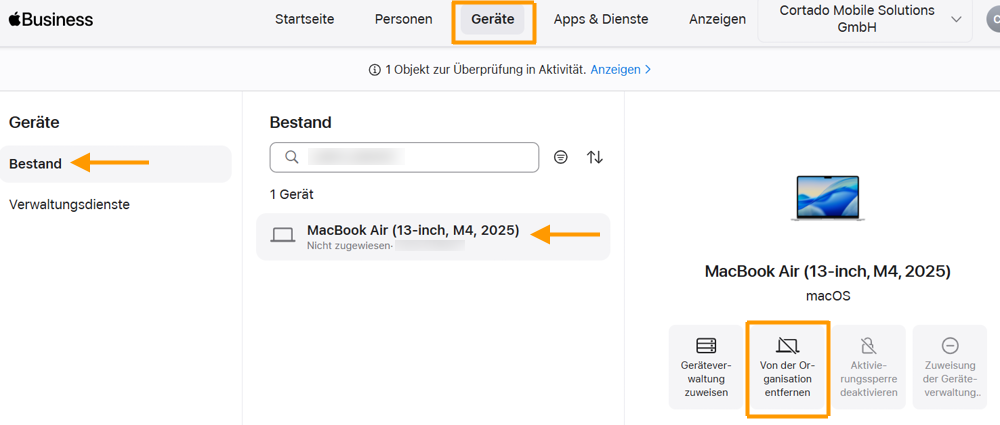Click the 'Nicht zugewiesen' status text
1000x425 pixels.
tap(349, 245)
